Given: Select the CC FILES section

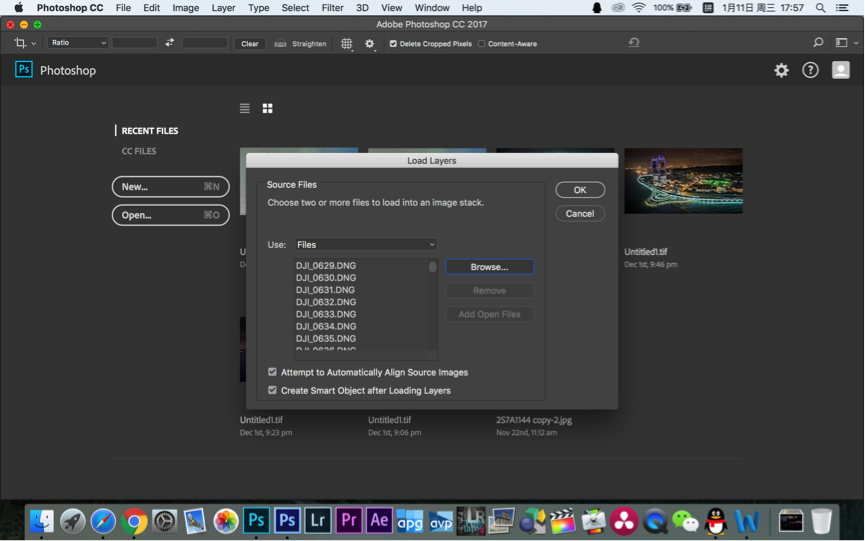Looking at the screenshot, I should pos(139,151).
